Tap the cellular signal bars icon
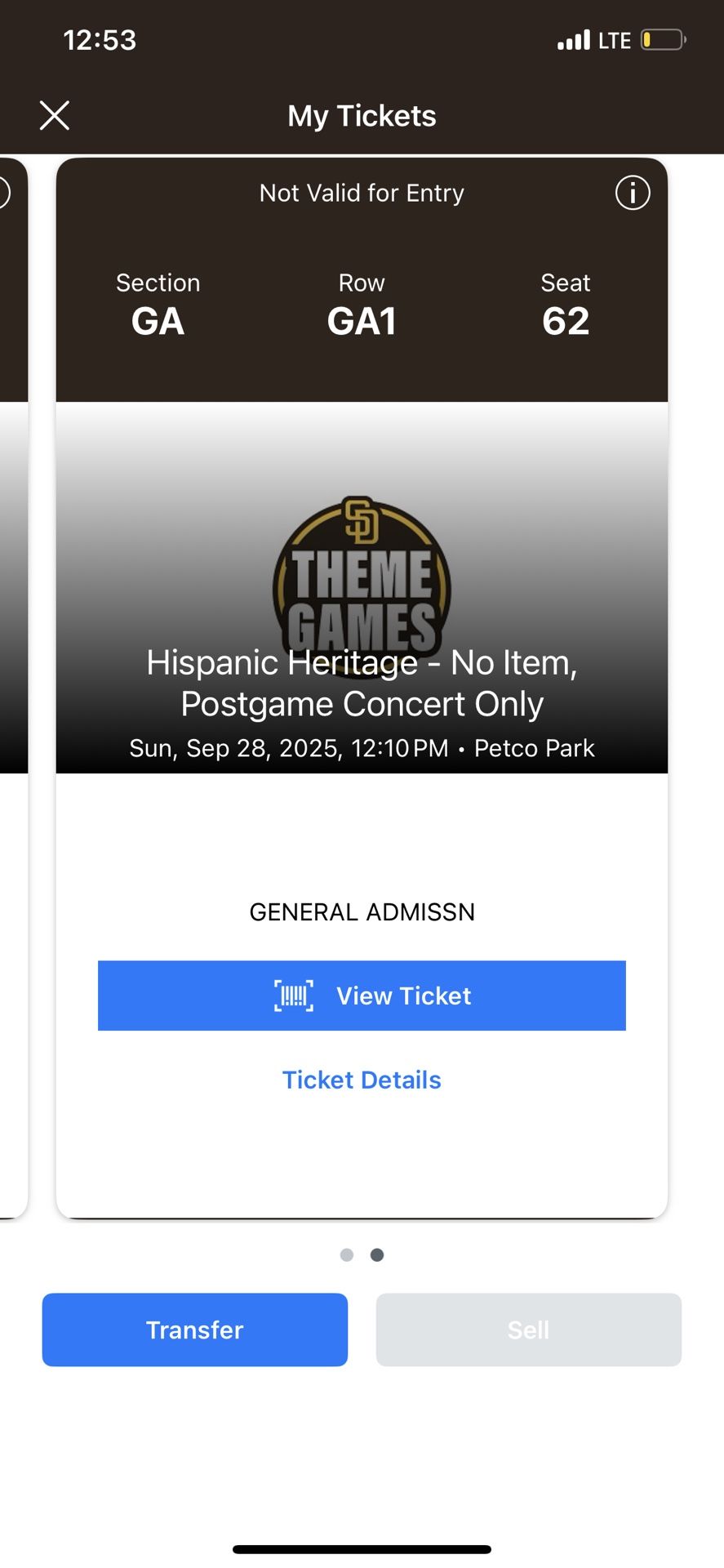This screenshot has height=1568, width=724. click(573, 40)
